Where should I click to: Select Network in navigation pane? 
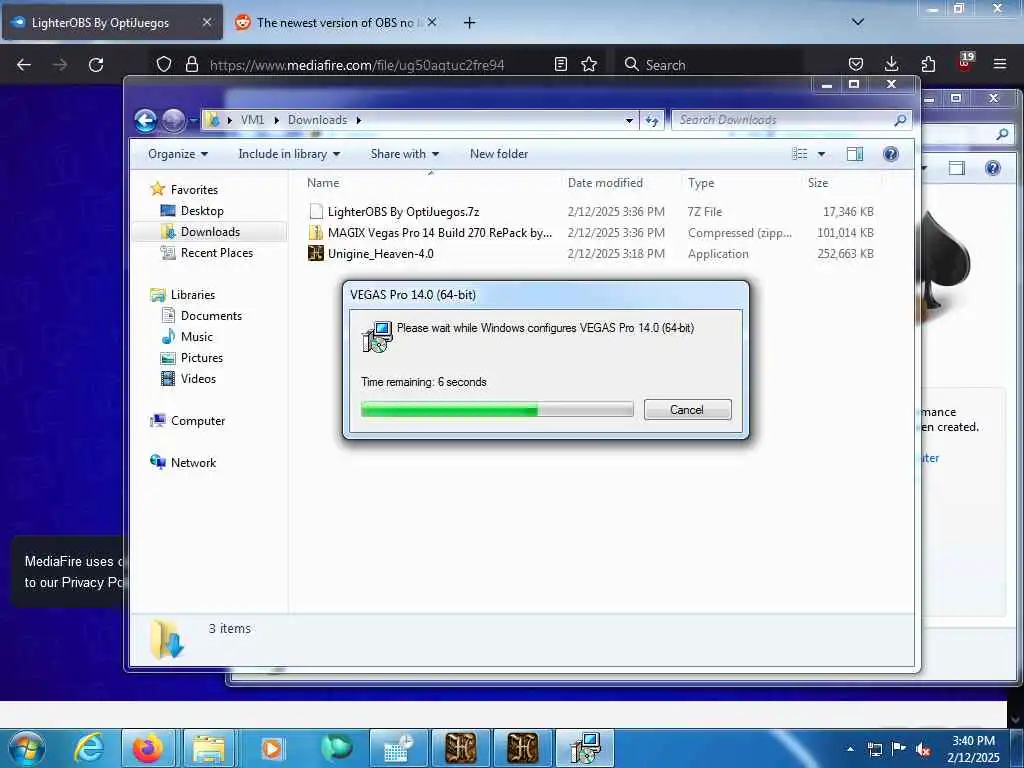click(x=193, y=462)
